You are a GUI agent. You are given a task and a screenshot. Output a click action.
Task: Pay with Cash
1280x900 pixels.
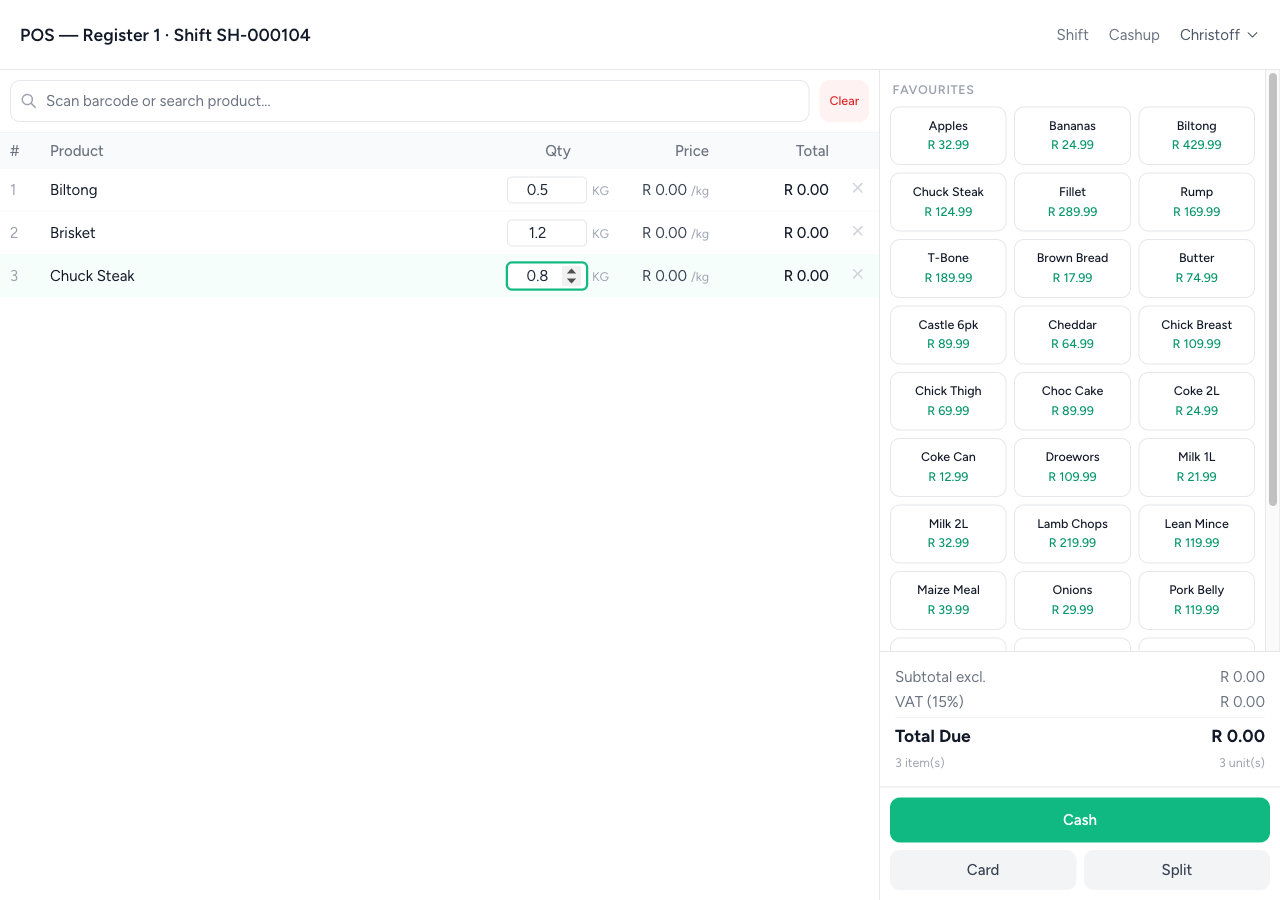click(1079, 820)
